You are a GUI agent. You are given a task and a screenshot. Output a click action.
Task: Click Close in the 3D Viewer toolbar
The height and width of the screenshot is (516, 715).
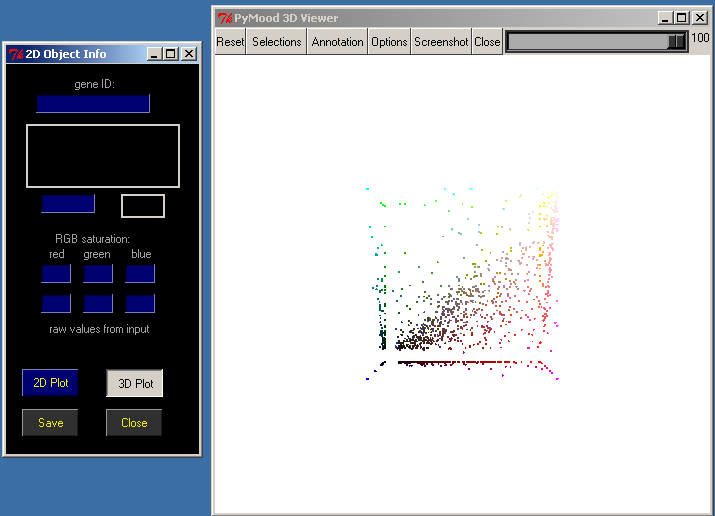pos(487,41)
